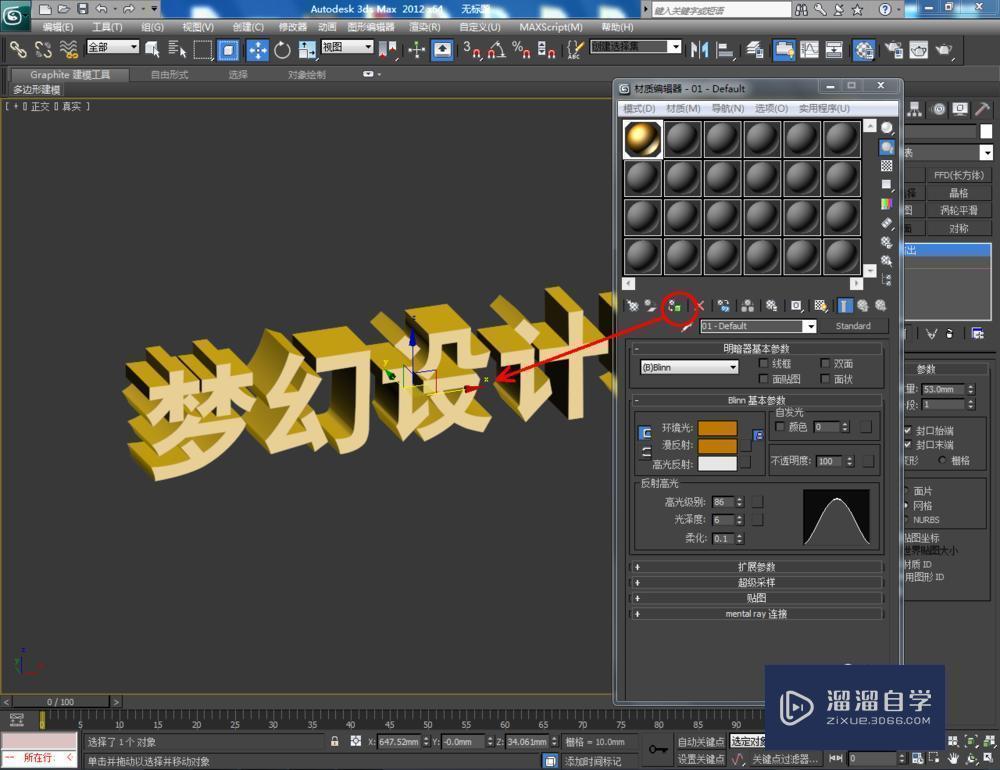Enable the 线框 (wireframe) checkbox
The image size is (1000, 770).
tap(762, 363)
